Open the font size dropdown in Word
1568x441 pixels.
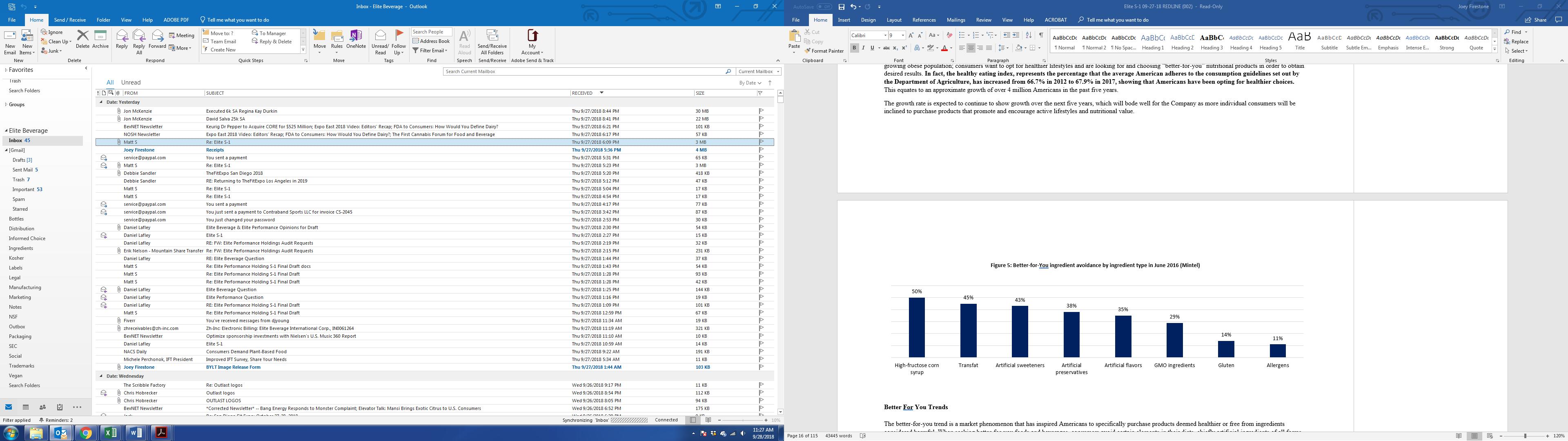903,36
